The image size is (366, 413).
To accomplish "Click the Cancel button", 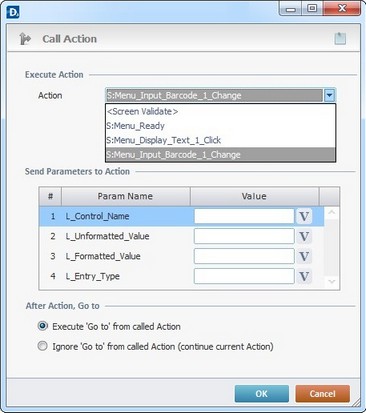I will (322, 394).
